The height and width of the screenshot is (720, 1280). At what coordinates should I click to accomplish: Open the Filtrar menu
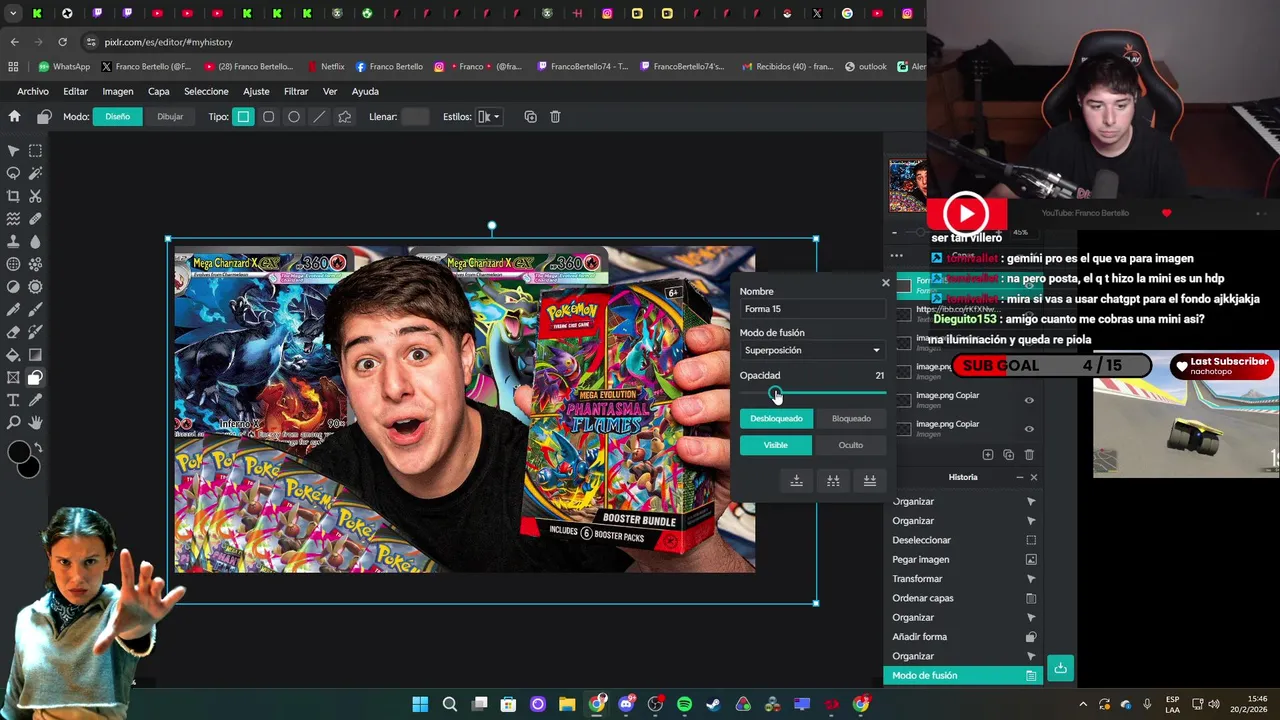pos(296,91)
